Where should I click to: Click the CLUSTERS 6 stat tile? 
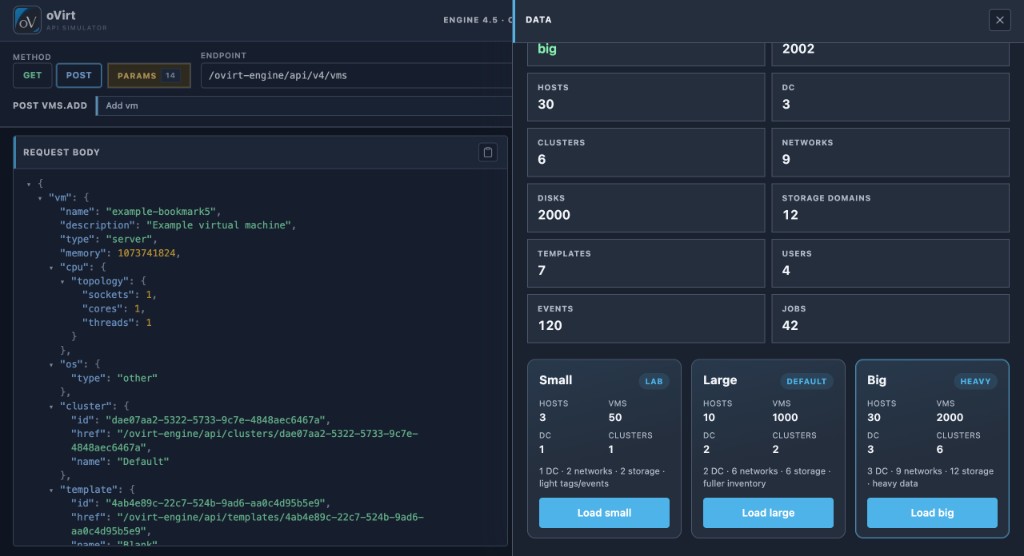click(x=646, y=152)
